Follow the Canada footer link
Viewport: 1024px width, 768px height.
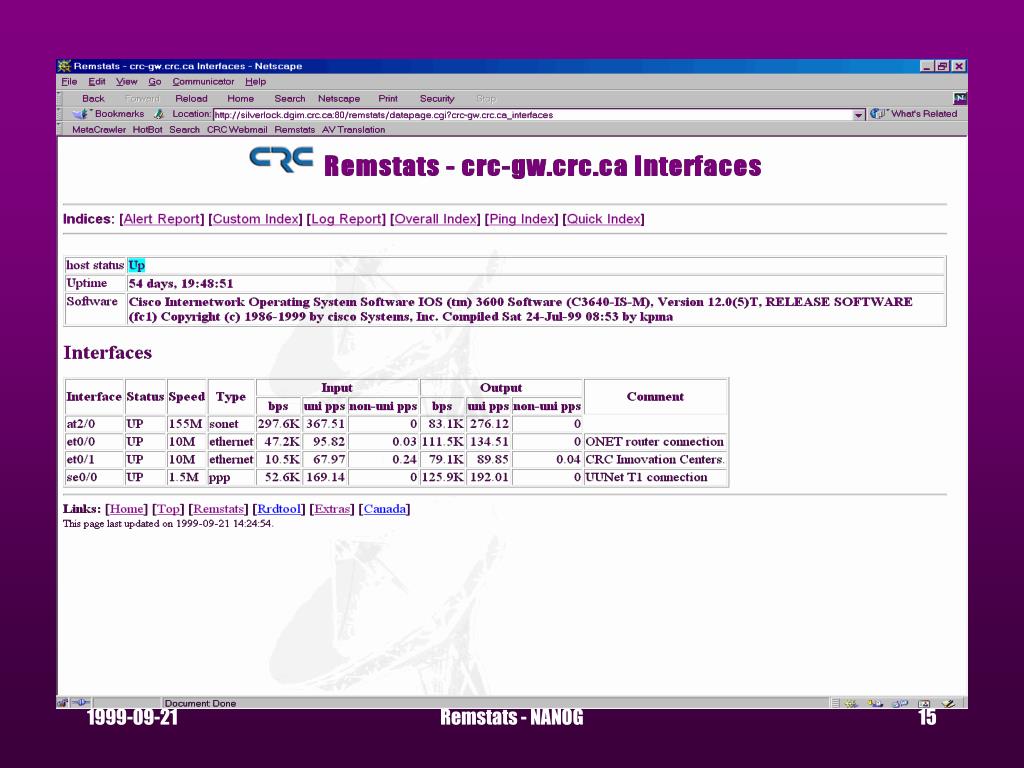[x=384, y=509]
